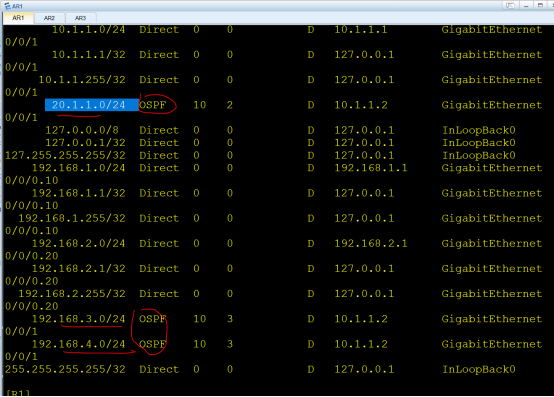Click next hop 10.1.1.1 address
Screen dimensions: 554x397
[x=361, y=29]
